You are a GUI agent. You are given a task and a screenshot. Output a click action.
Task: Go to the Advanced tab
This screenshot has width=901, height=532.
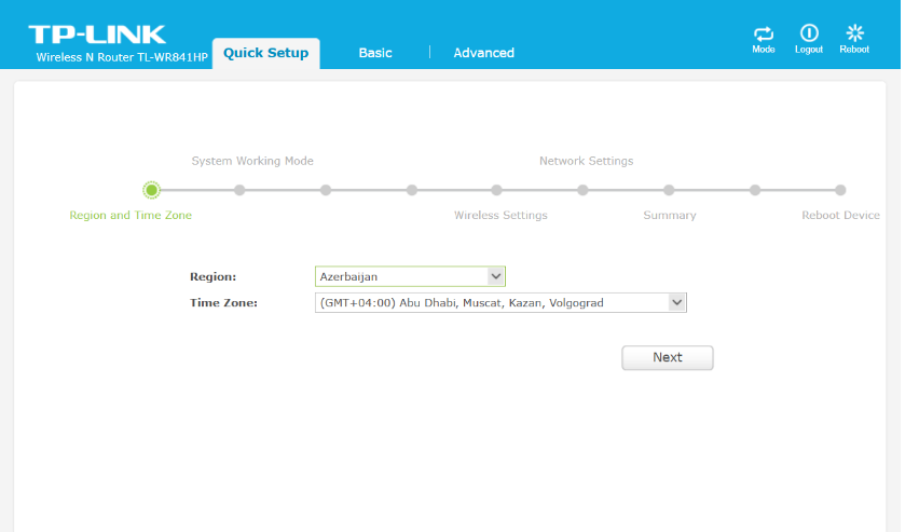tap(483, 53)
